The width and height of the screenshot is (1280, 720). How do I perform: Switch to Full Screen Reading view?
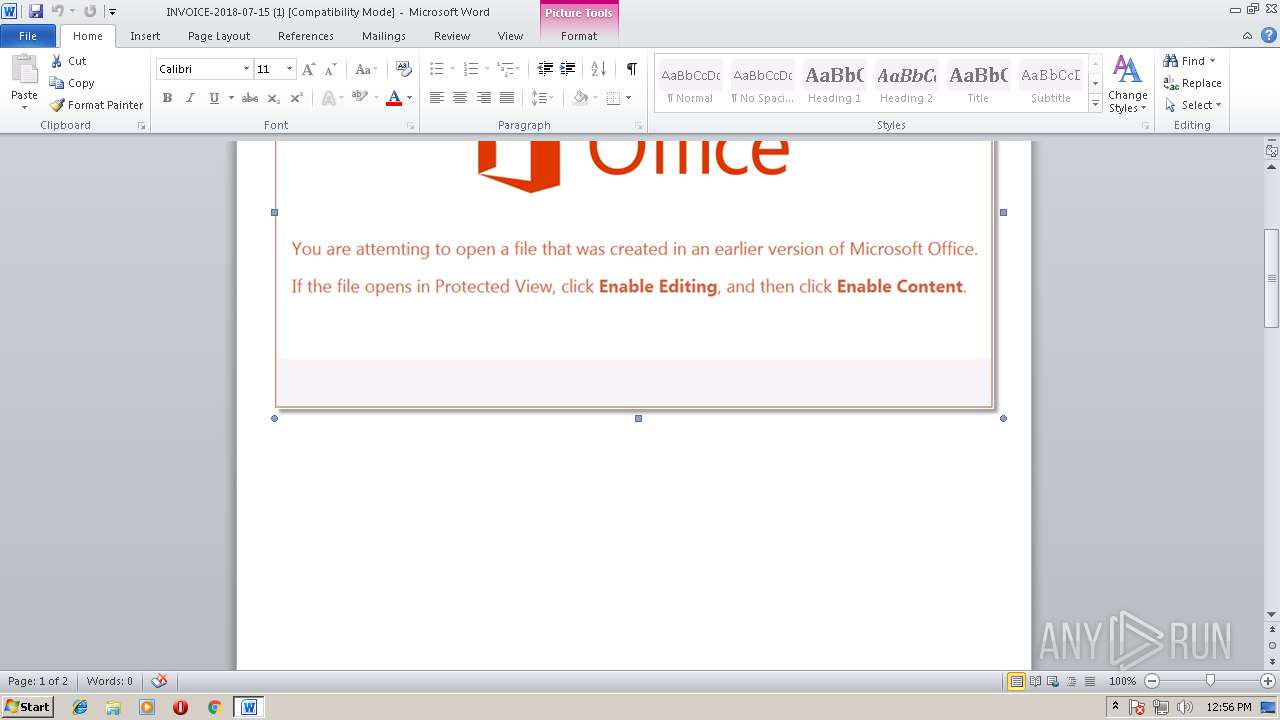1035,681
